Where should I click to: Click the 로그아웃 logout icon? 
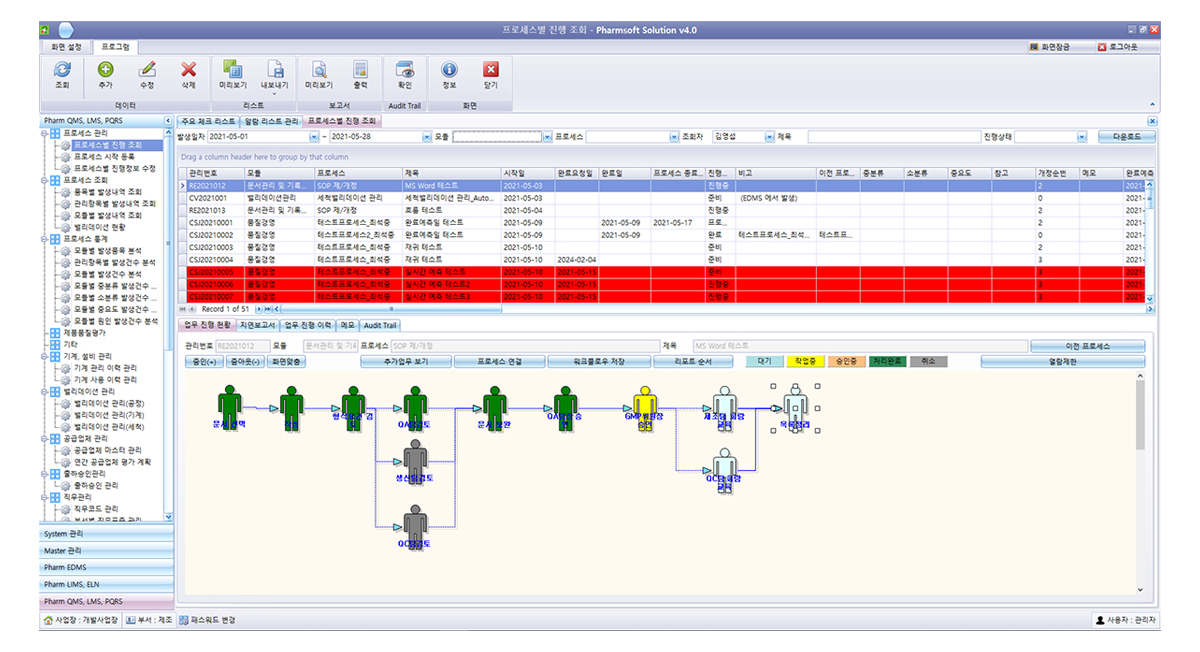1102,47
